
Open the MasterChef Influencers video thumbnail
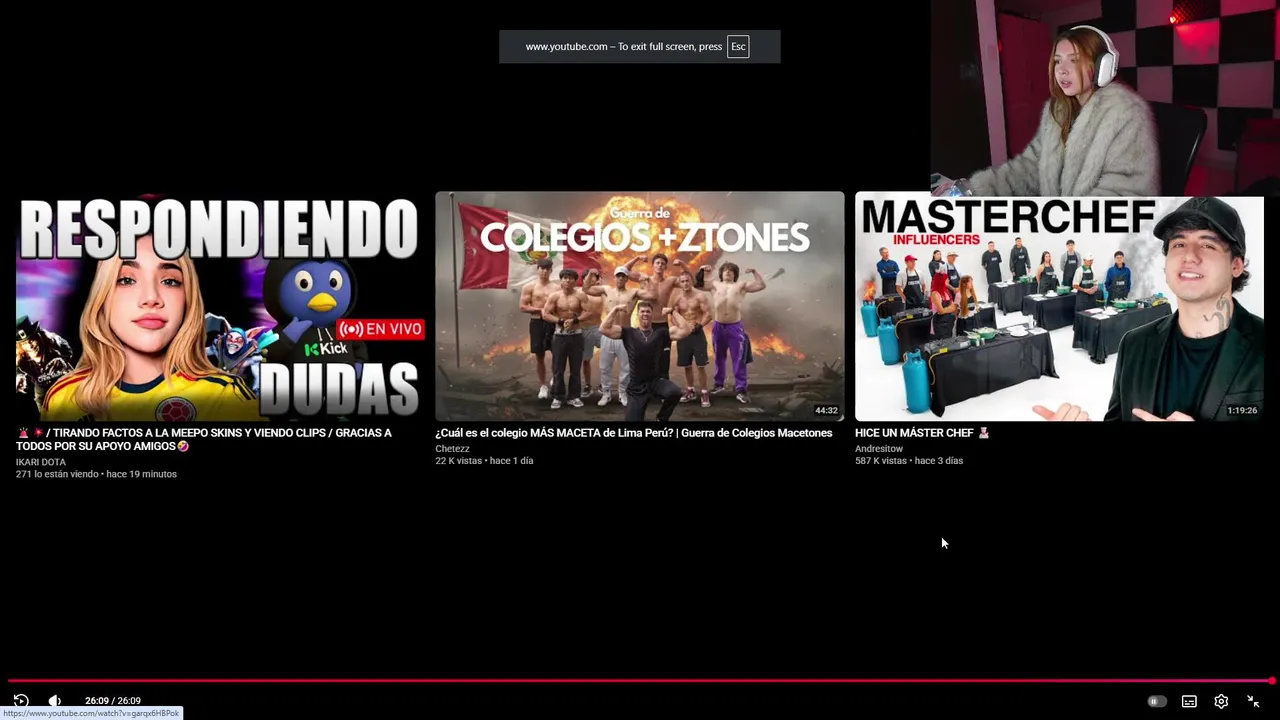tap(1059, 306)
